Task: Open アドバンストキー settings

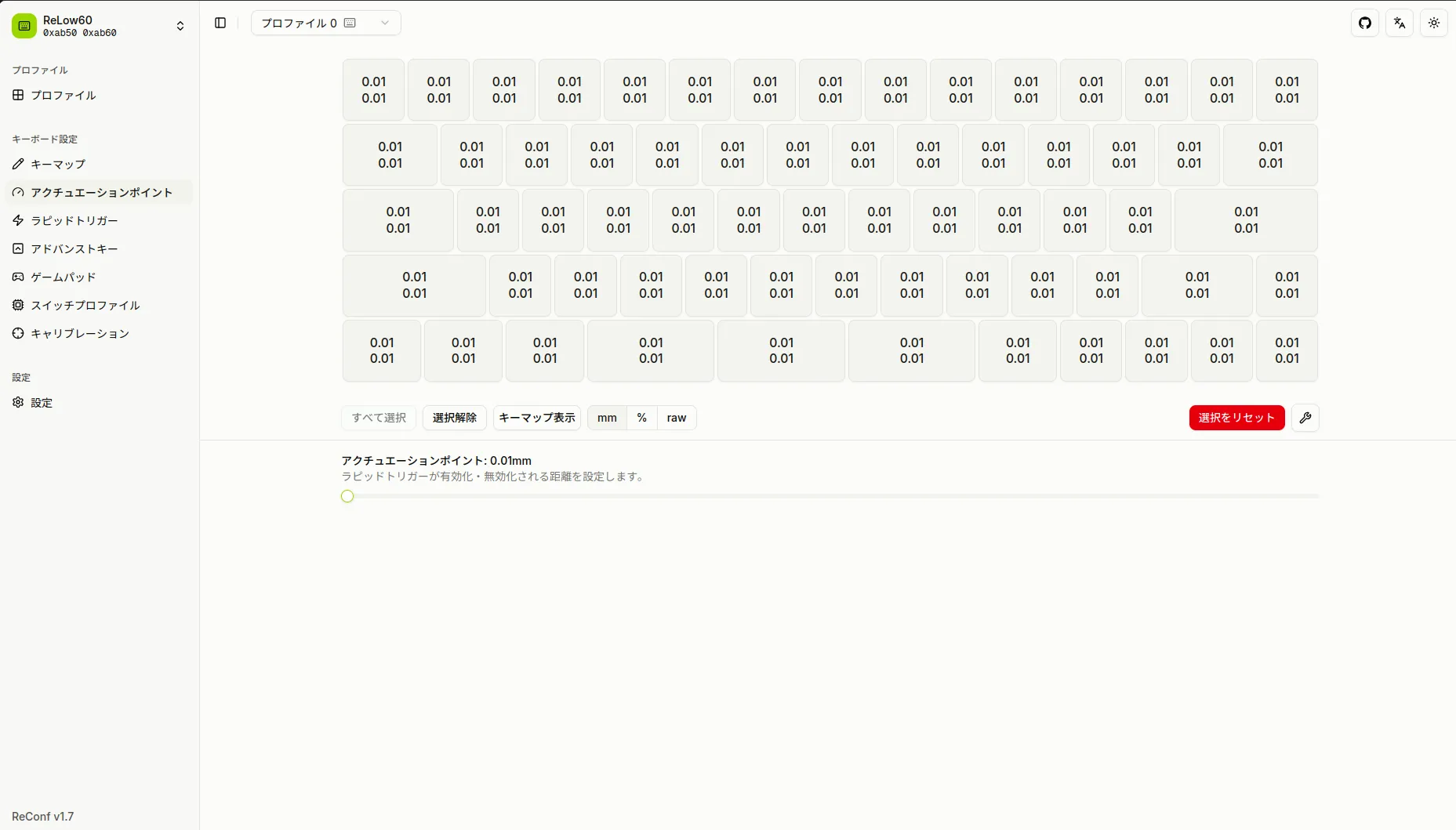Action: (x=100, y=248)
